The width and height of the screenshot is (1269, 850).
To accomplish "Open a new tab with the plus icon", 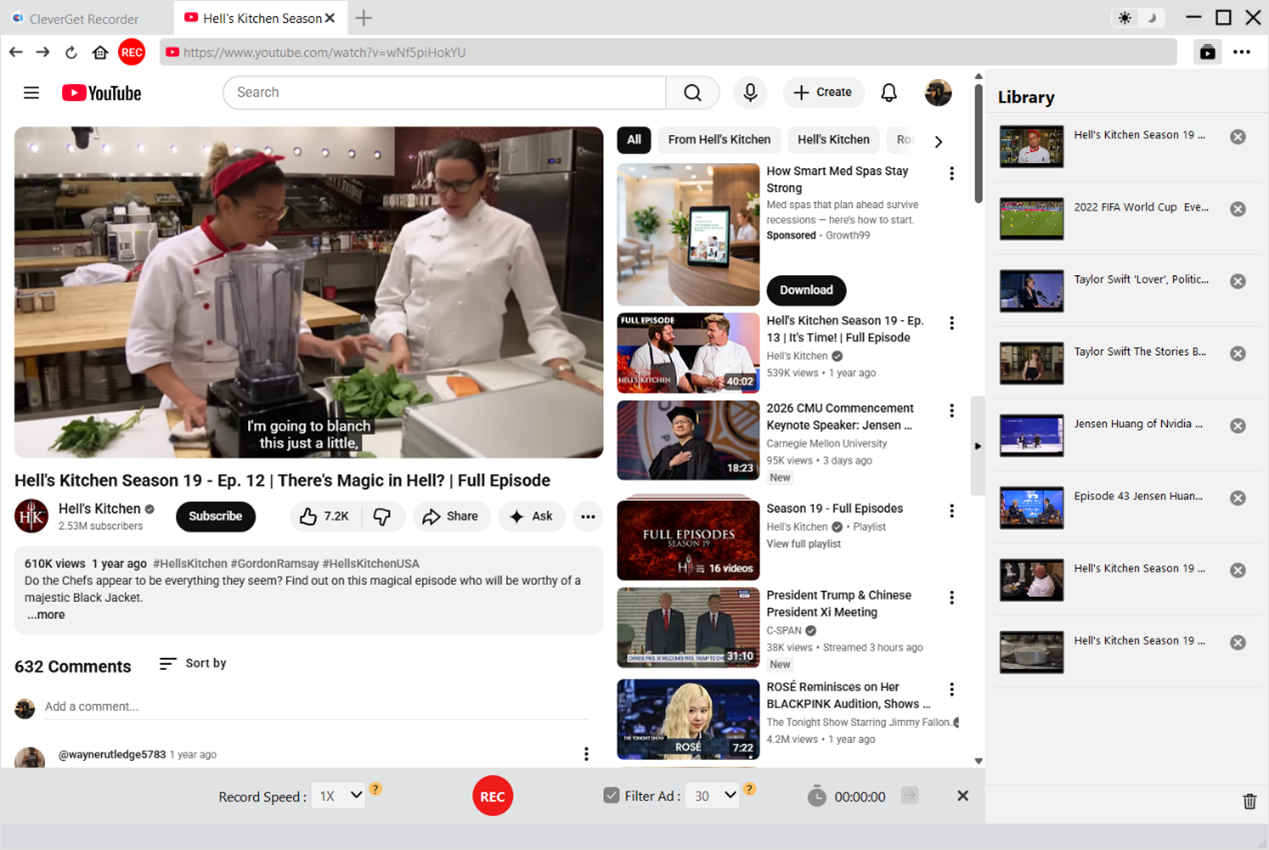I will 364,18.
